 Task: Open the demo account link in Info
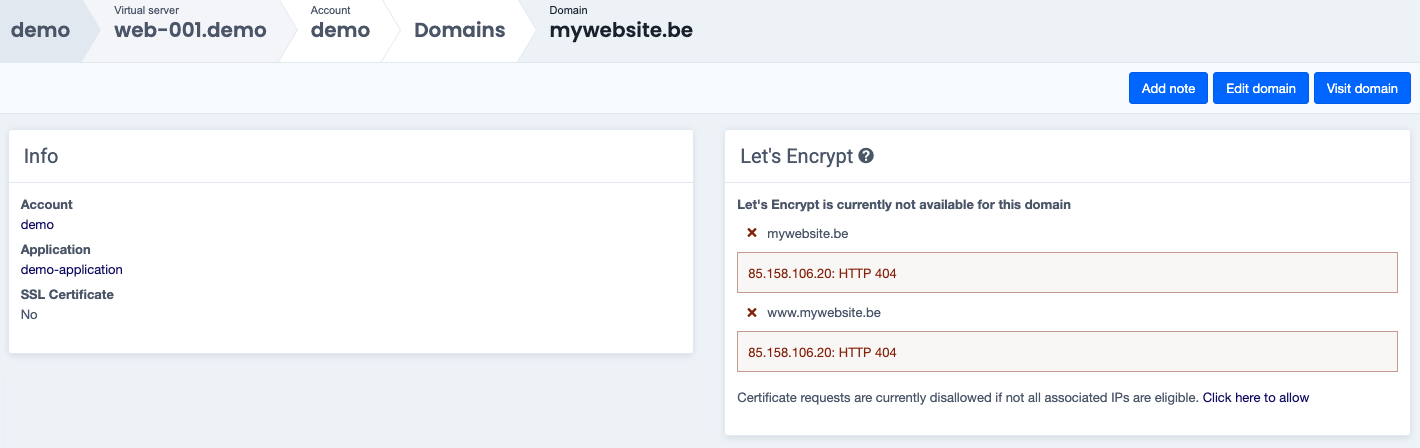[x=37, y=225]
